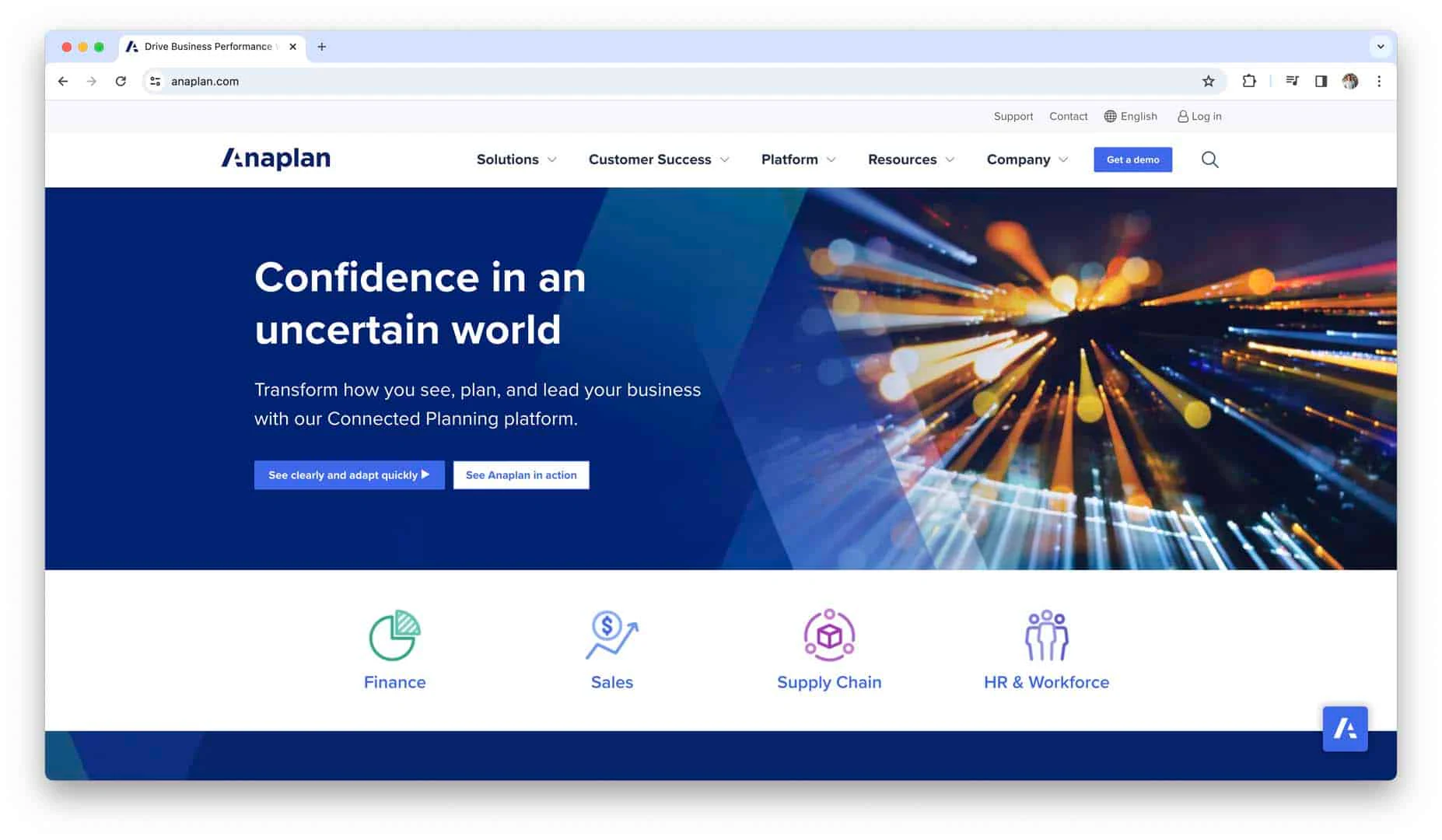The image size is (1442, 840).
Task: Bookmark this page with the star icon
Action: coord(1208,81)
